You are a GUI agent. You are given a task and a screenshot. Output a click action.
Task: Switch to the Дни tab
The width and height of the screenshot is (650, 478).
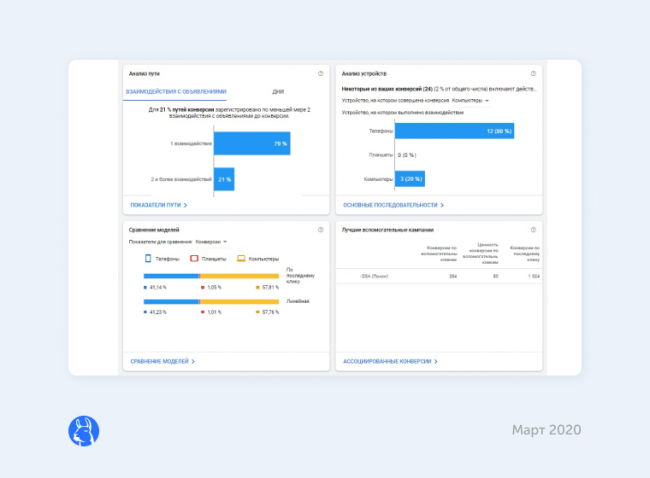[x=277, y=91]
